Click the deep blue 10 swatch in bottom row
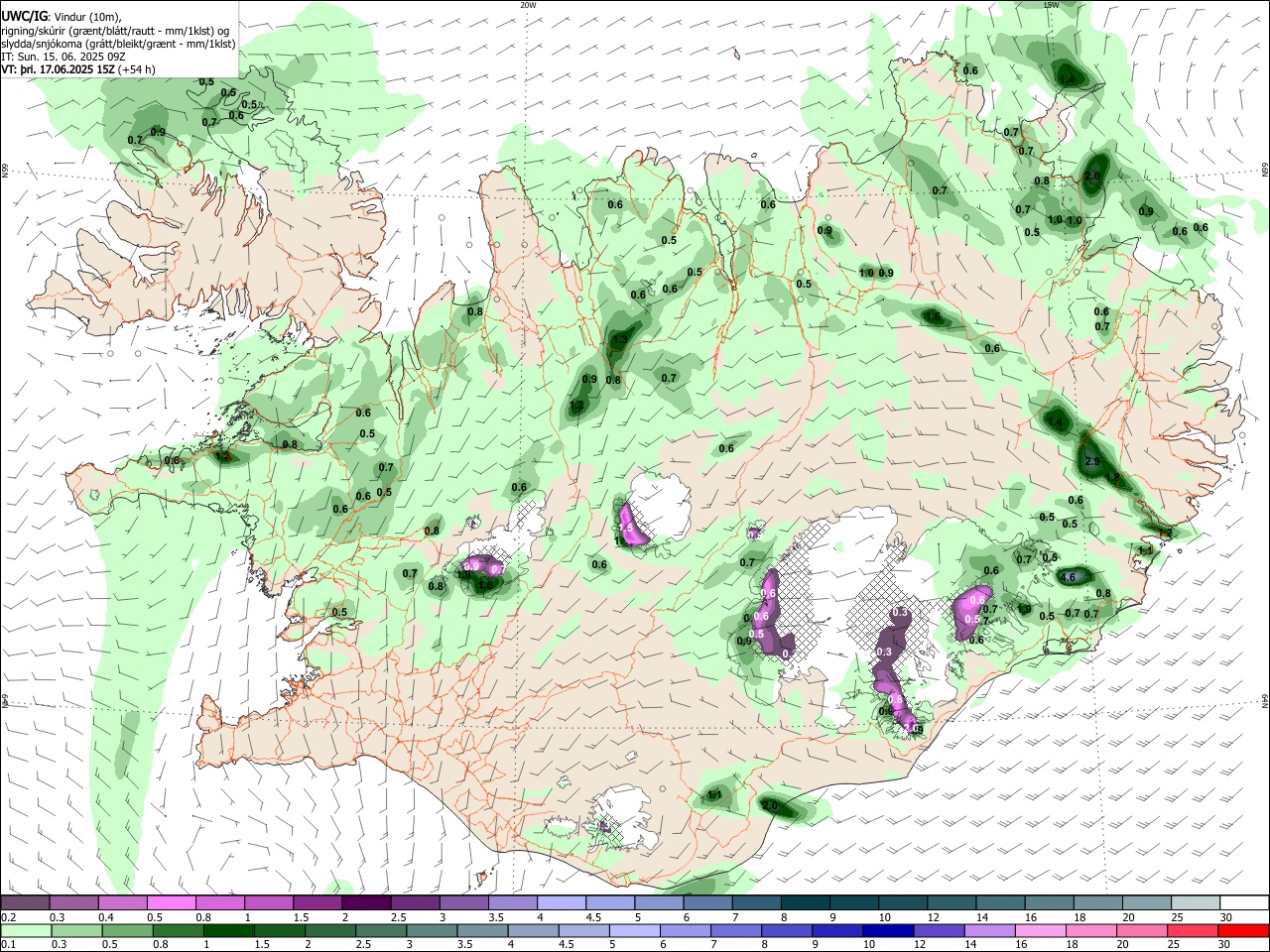 tap(887, 930)
